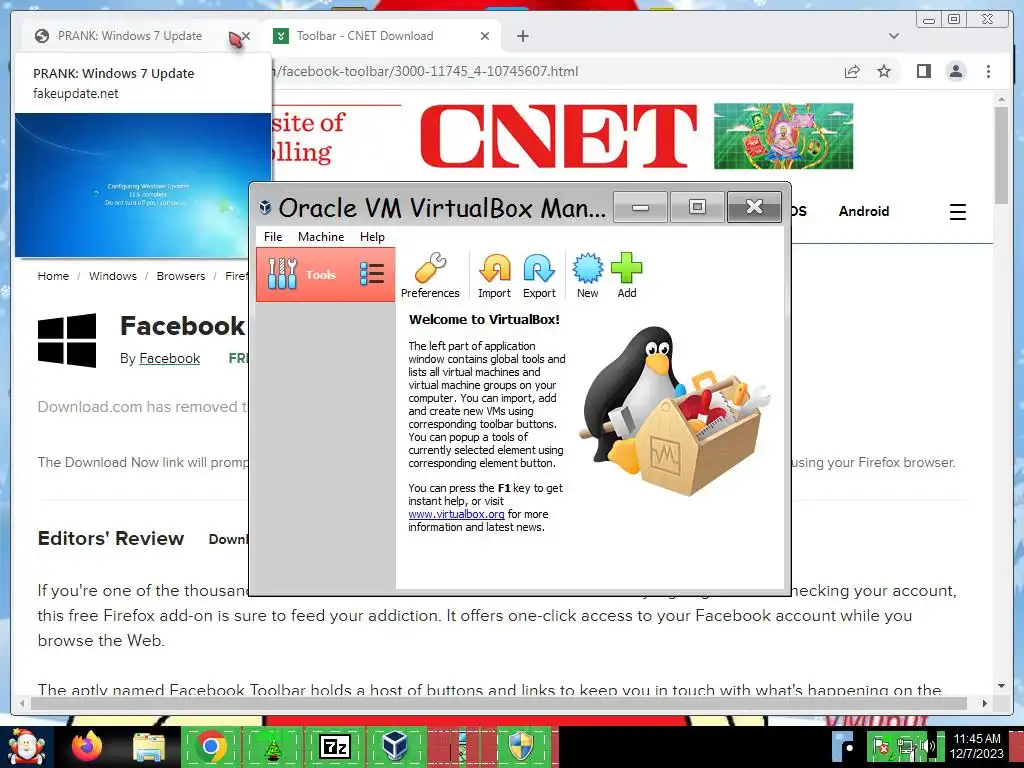Viewport: 1024px width, 768px height.
Task: Close the PRANK: Windows 7 Update tab
Action: pos(246,37)
